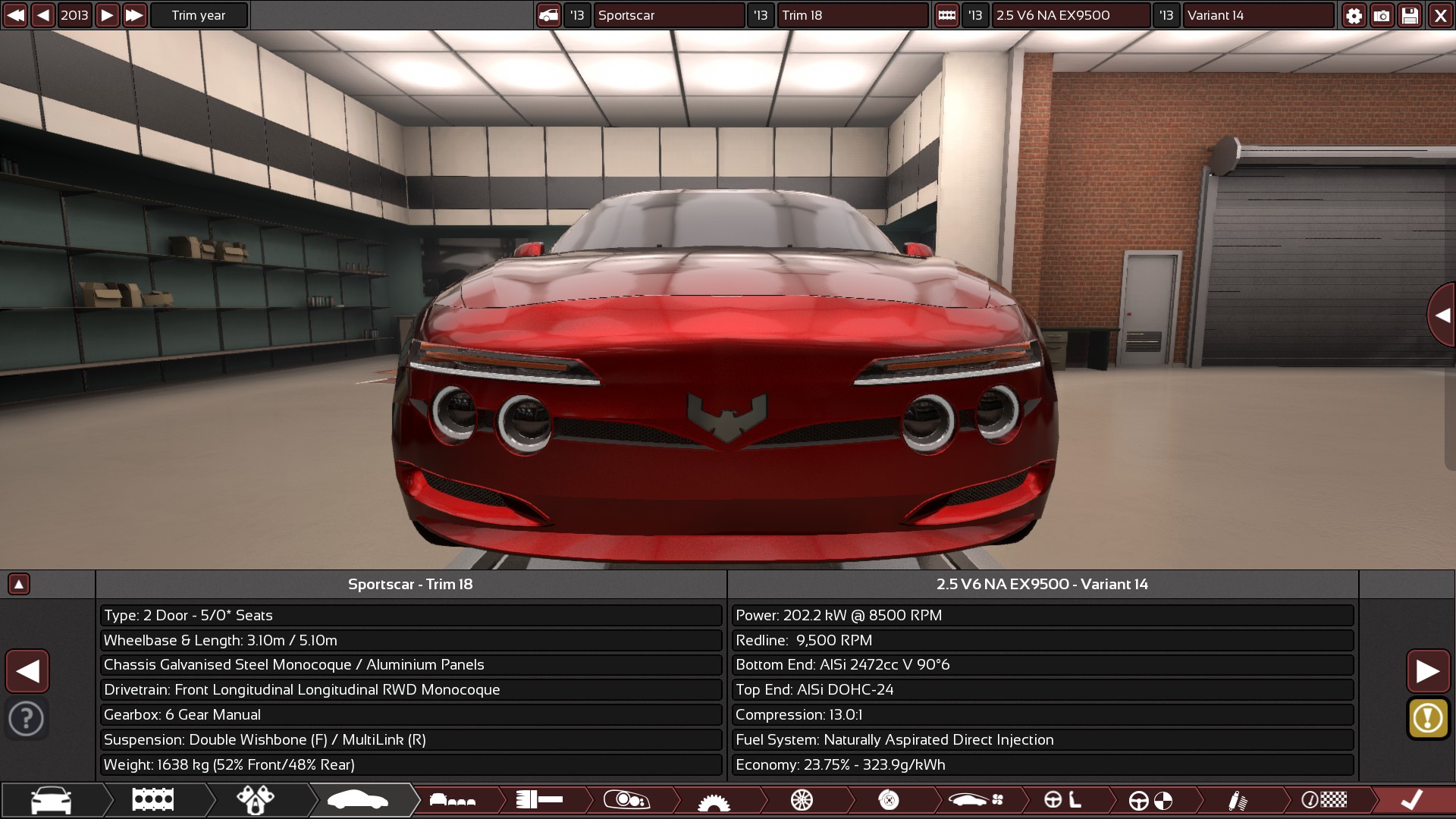This screenshot has width=1456, height=819.
Task: Show warnings with the yellow exclamation button
Action: click(1428, 718)
